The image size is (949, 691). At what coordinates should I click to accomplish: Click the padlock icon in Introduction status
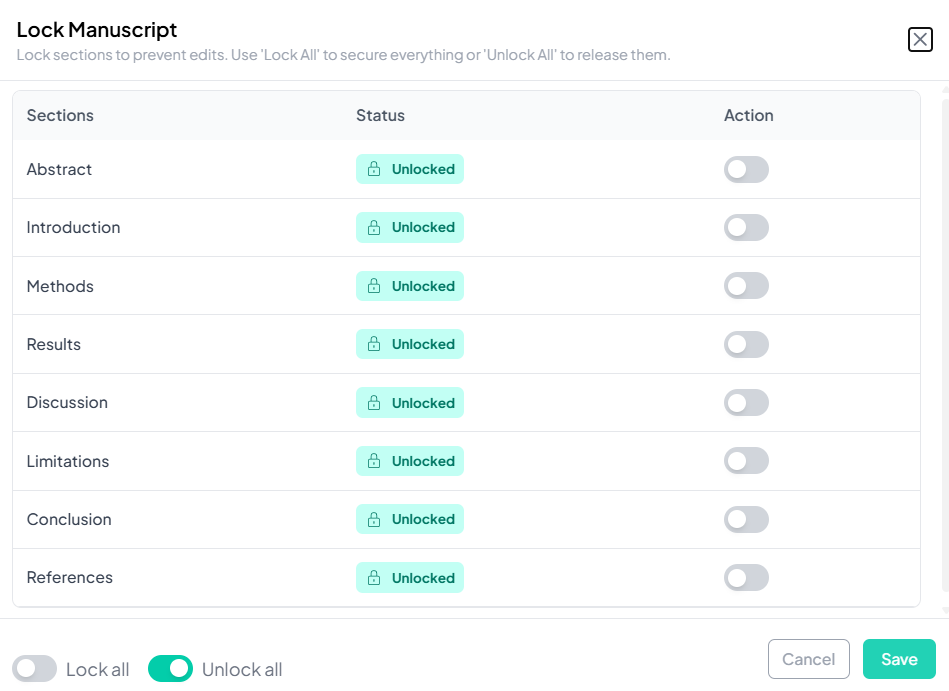click(x=374, y=228)
